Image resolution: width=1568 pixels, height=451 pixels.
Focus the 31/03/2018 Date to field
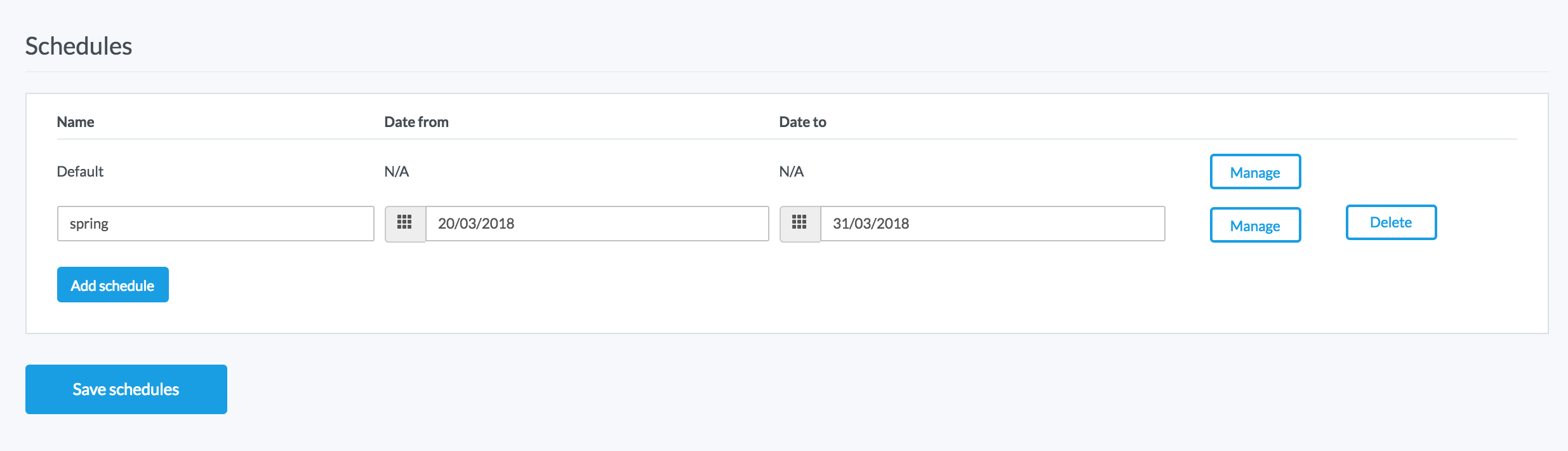[x=992, y=224]
